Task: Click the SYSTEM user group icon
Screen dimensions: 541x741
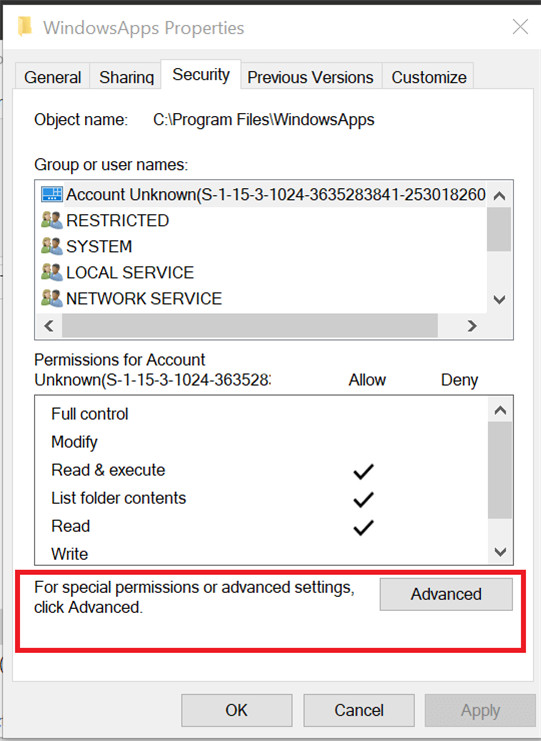Action: click(52, 246)
